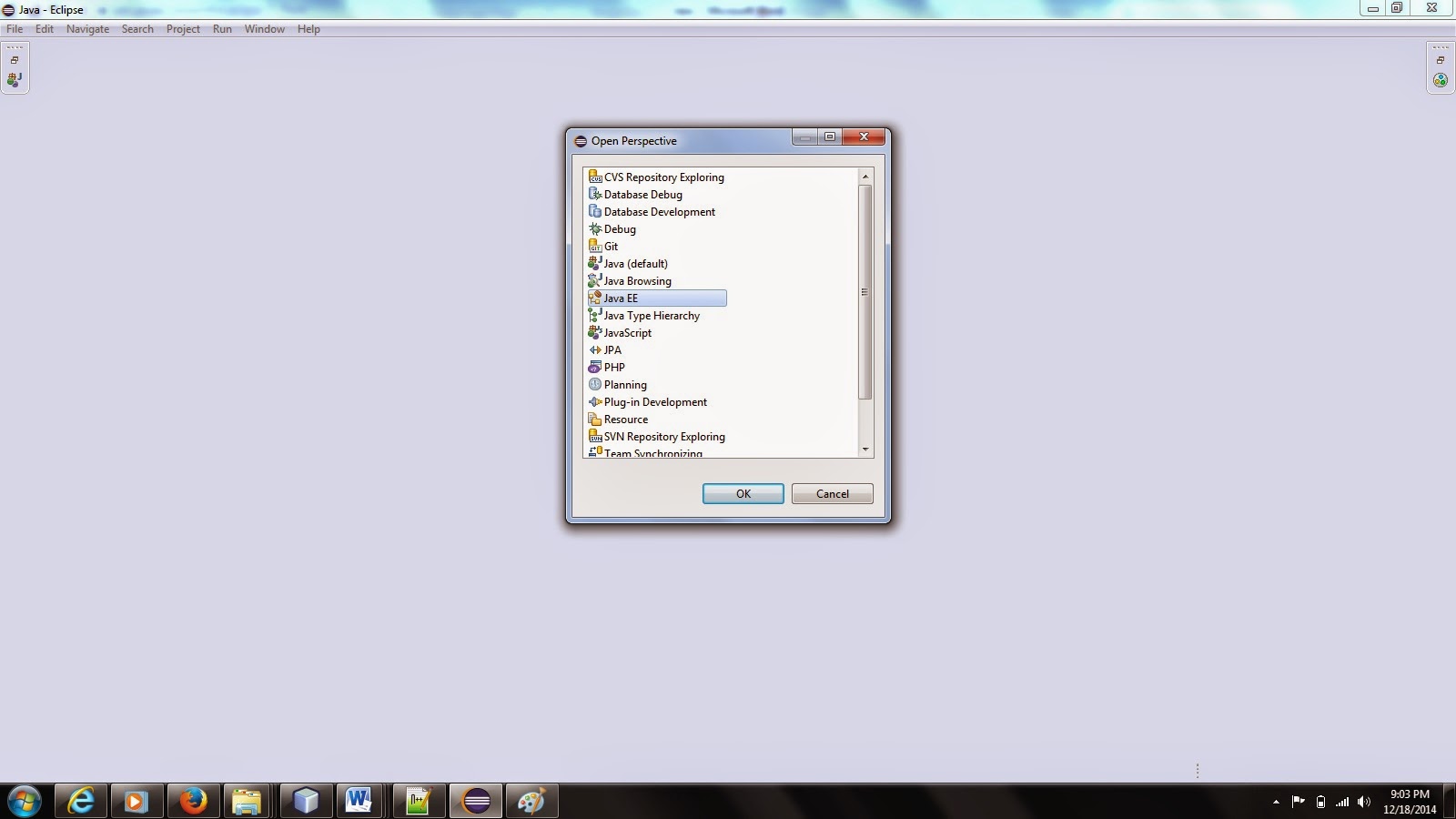Choose the JavaScript perspective

tap(620, 333)
